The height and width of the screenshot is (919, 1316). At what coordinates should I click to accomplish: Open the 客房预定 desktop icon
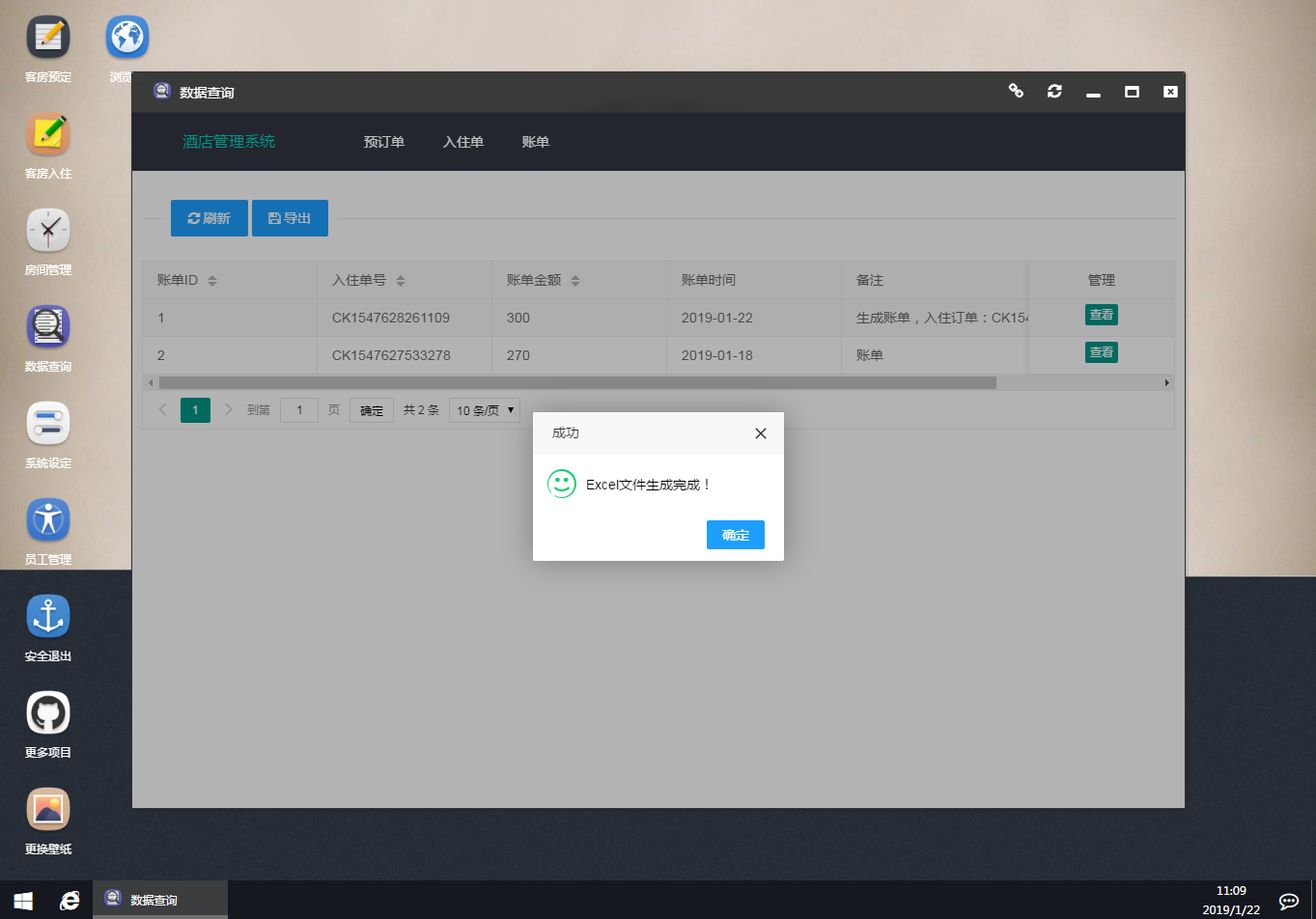[48, 38]
